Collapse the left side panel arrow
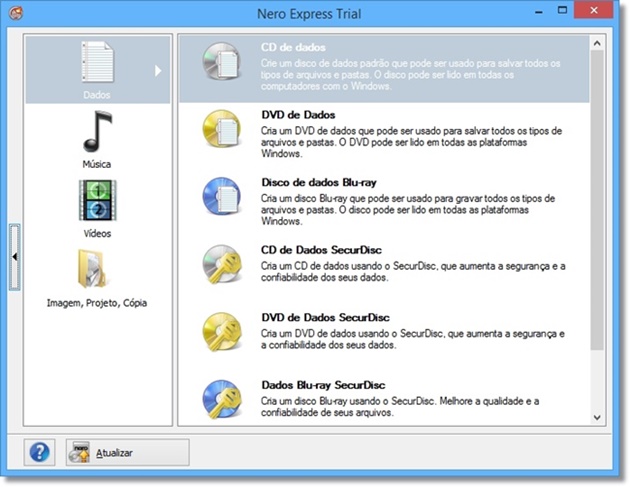 click(x=15, y=257)
